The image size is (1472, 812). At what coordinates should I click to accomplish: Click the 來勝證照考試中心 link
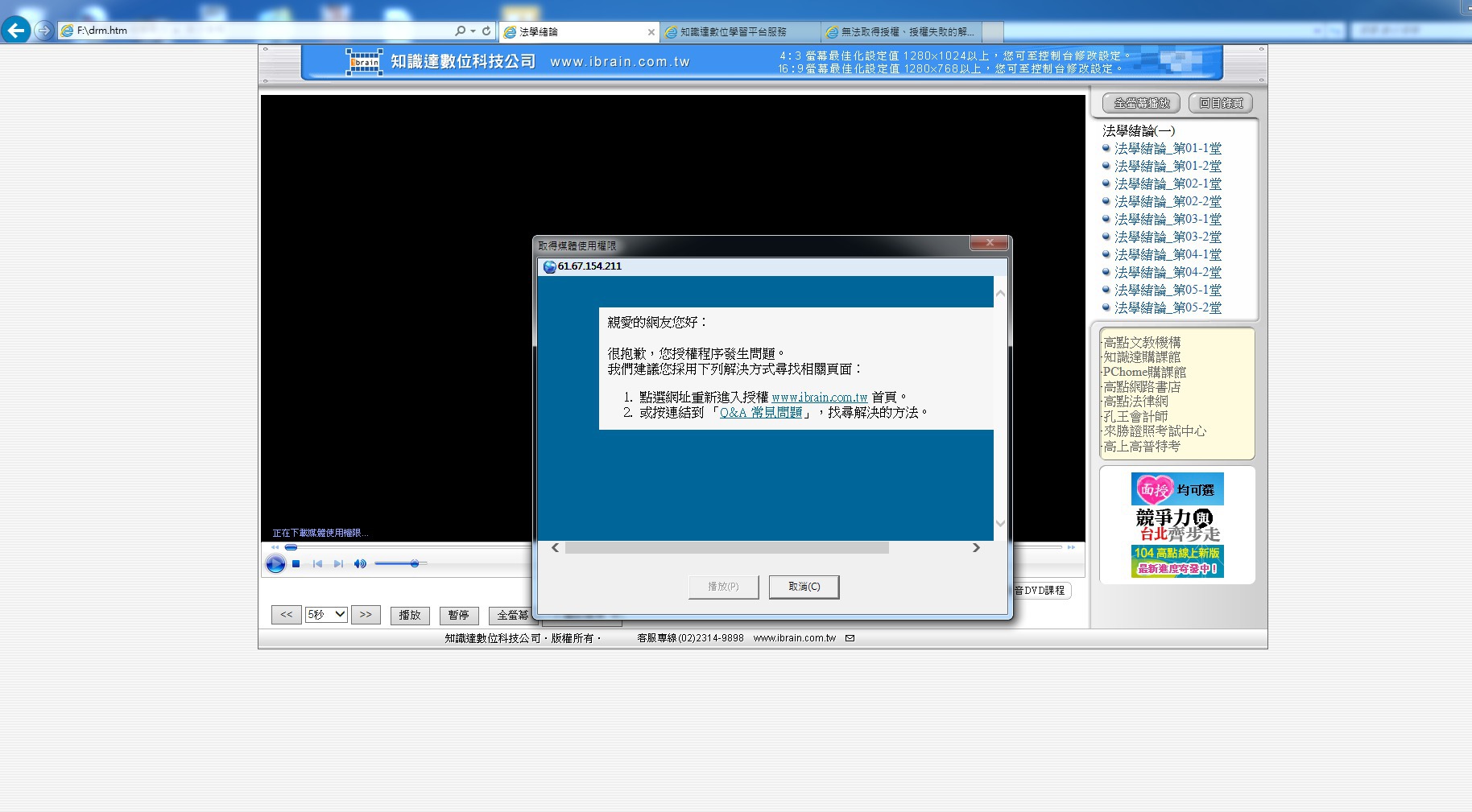tap(1155, 431)
